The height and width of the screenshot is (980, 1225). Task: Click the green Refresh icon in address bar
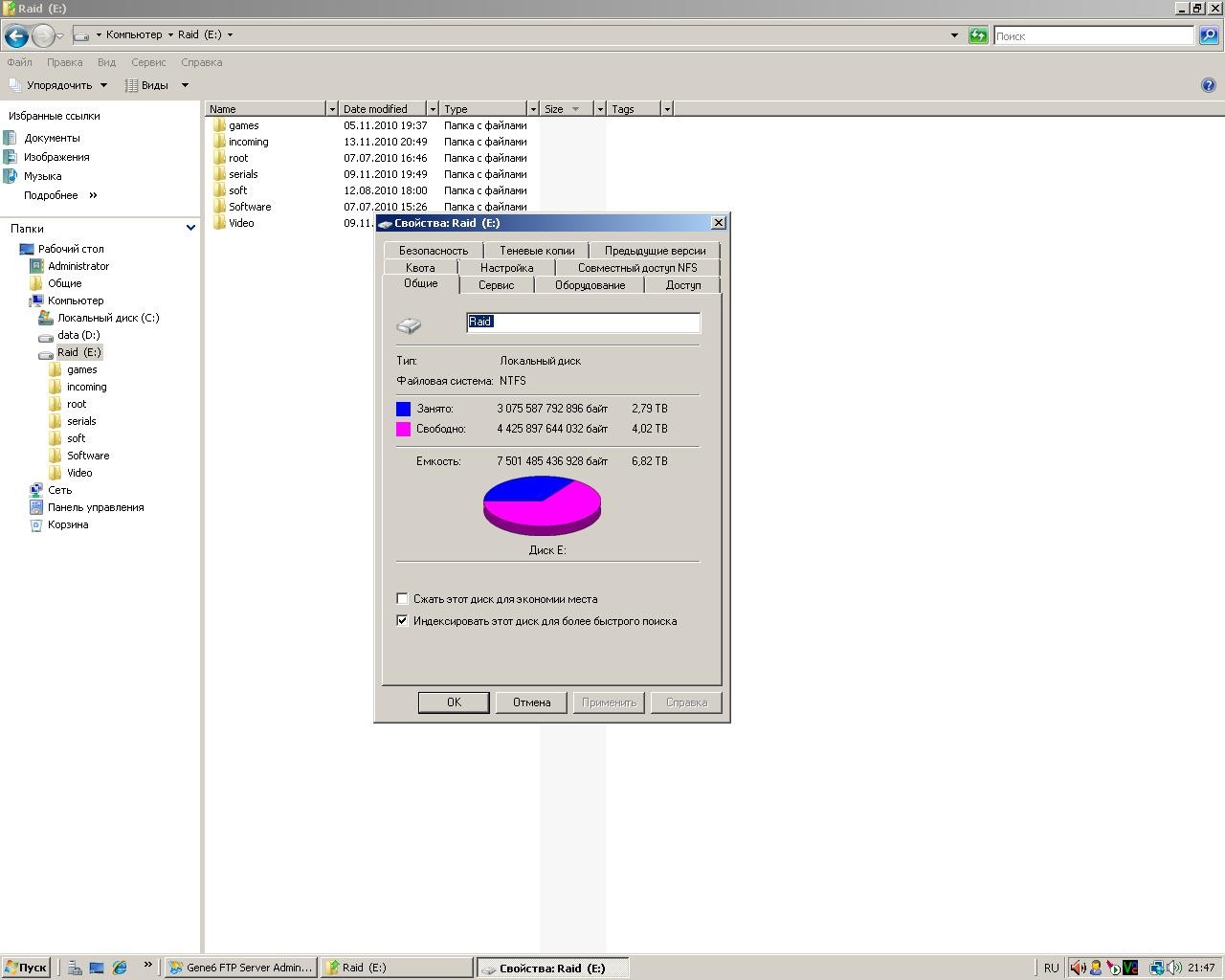[978, 35]
